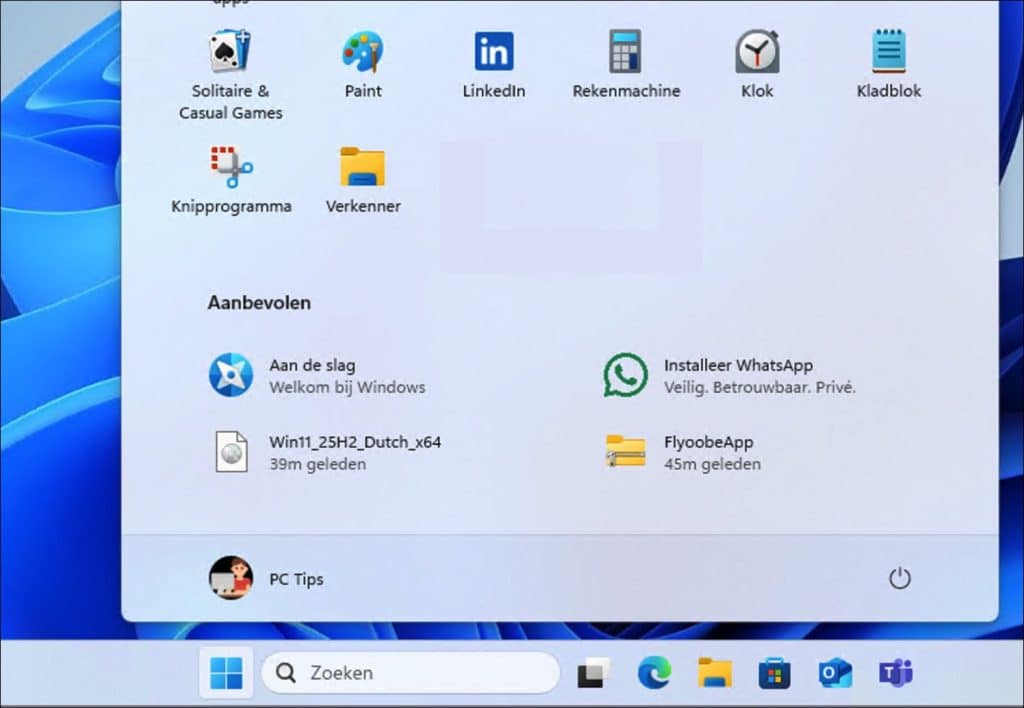Open Task View from taskbar
Image resolution: width=1024 pixels, height=708 pixels.
[593, 674]
